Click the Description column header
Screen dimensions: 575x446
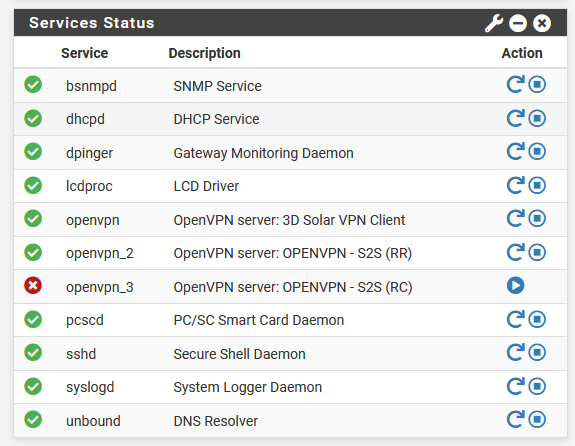[x=204, y=53]
